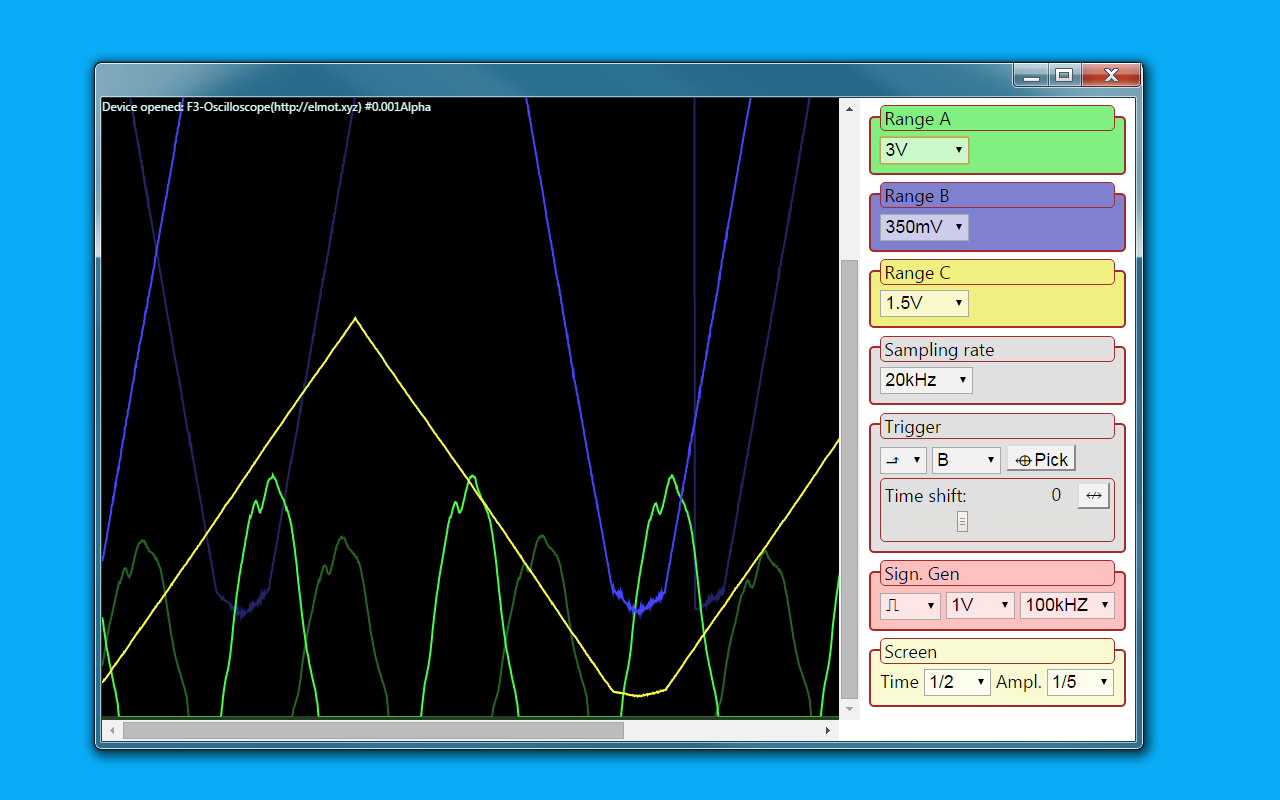Click the horizontal scrollbar thumb below graph
This screenshot has width=1280, height=800.
[x=372, y=731]
